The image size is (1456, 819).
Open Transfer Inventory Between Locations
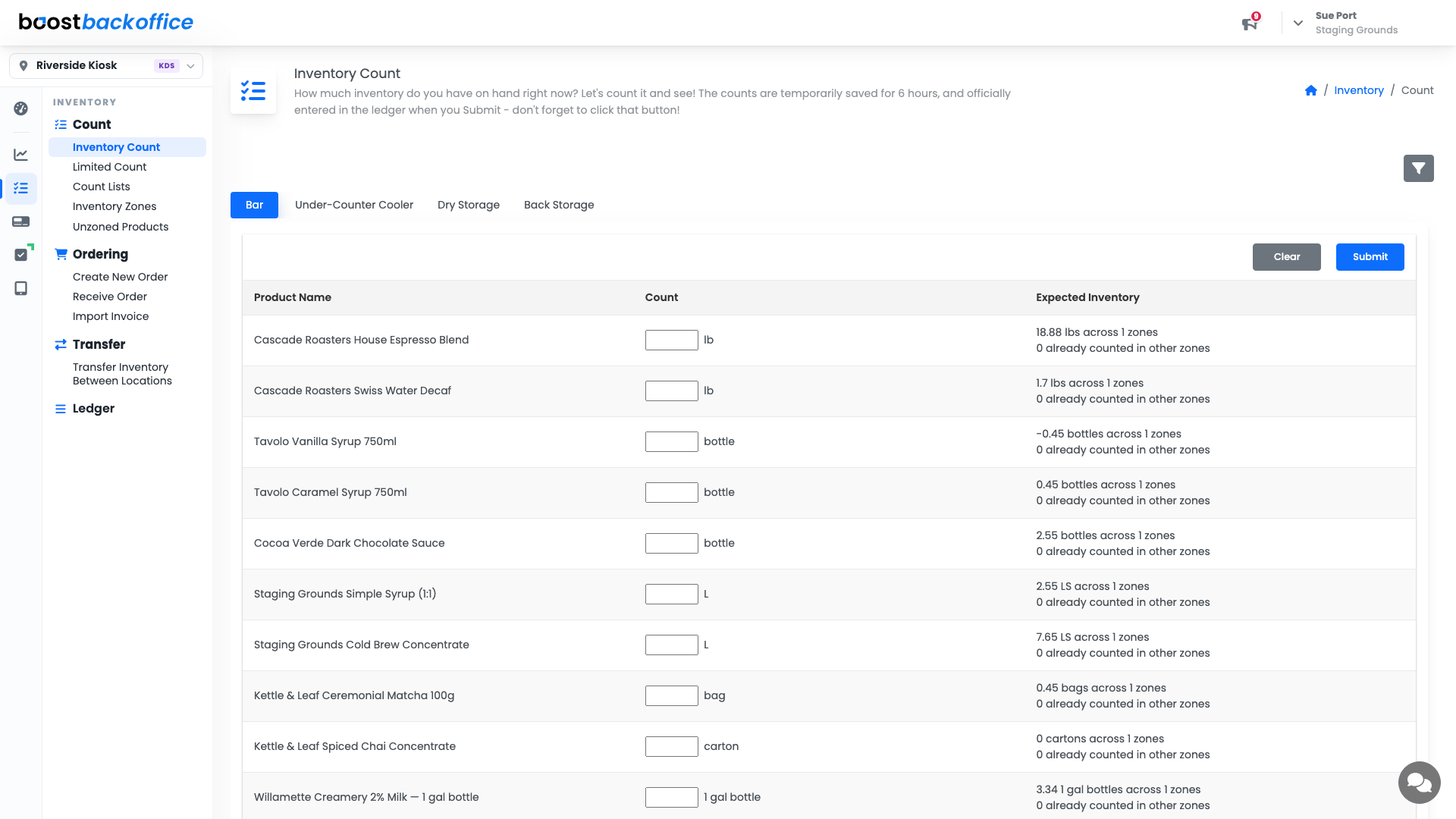tap(122, 374)
